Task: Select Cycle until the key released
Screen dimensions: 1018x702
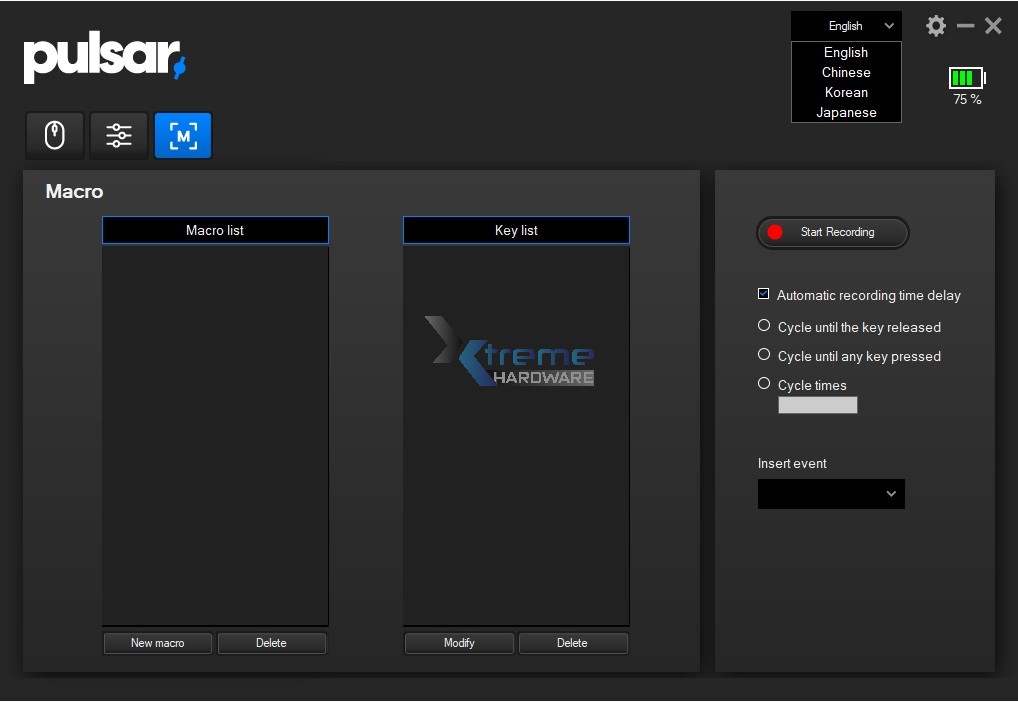Action: [x=764, y=326]
